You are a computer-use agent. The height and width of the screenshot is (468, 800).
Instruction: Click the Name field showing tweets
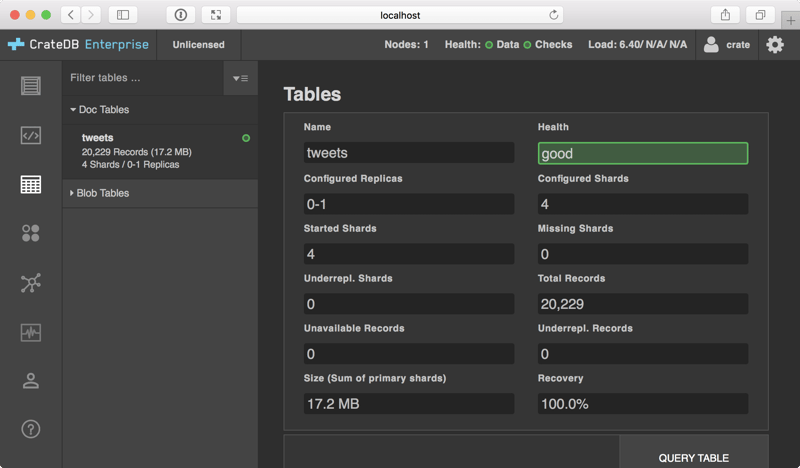click(409, 153)
